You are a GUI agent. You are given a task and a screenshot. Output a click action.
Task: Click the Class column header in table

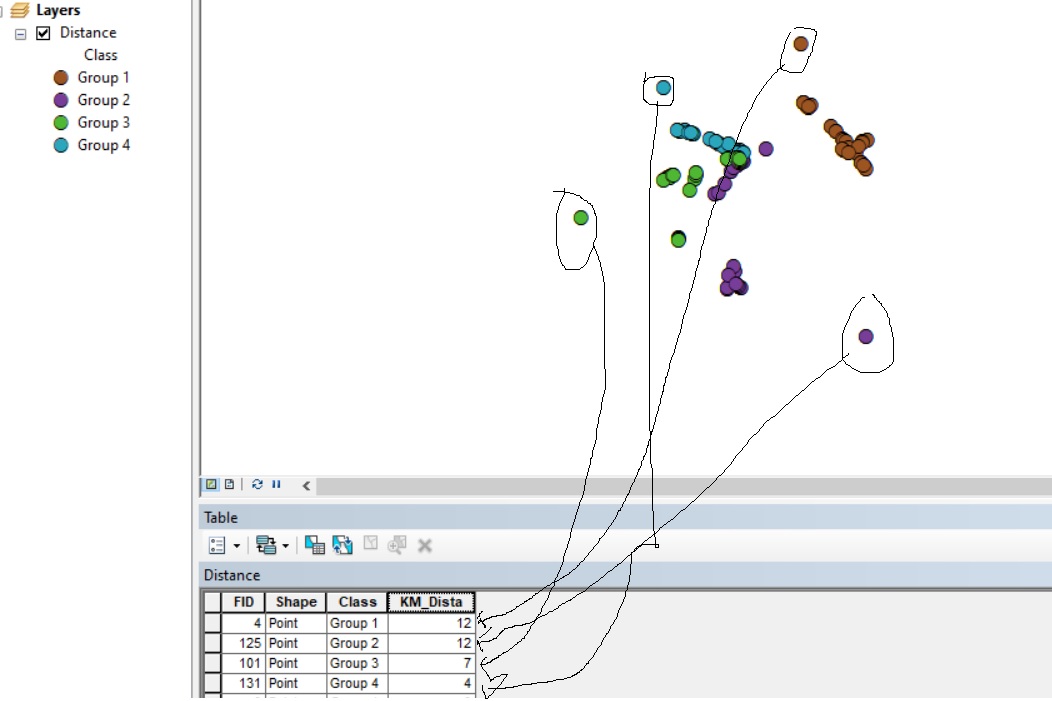(357, 602)
